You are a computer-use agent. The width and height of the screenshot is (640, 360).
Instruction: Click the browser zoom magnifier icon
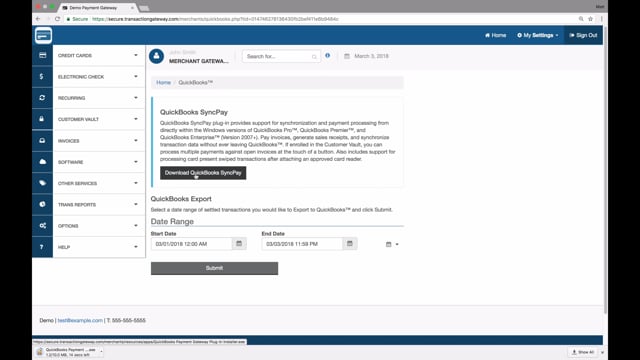tap(581, 19)
